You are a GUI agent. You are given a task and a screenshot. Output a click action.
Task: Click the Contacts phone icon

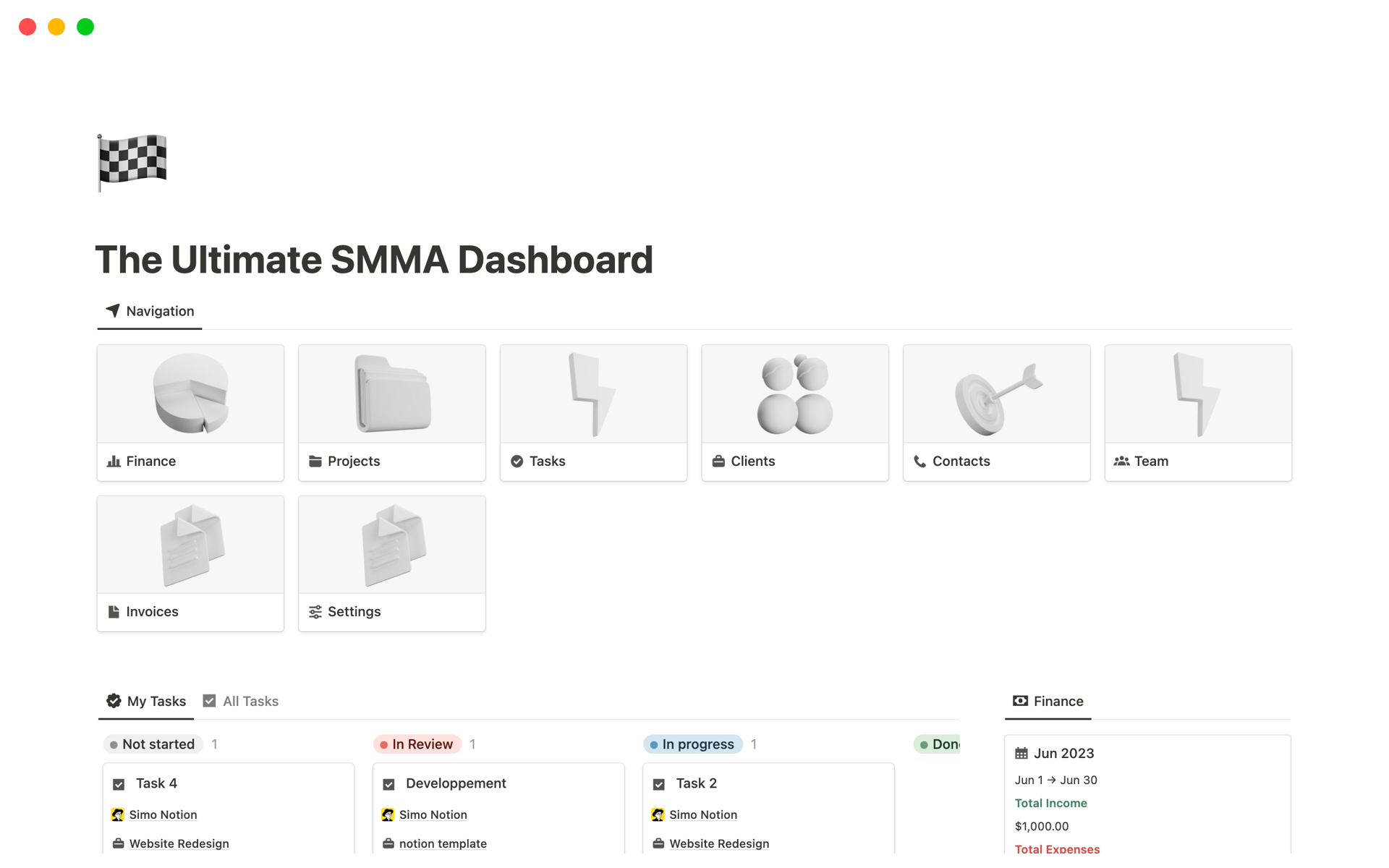click(x=919, y=461)
